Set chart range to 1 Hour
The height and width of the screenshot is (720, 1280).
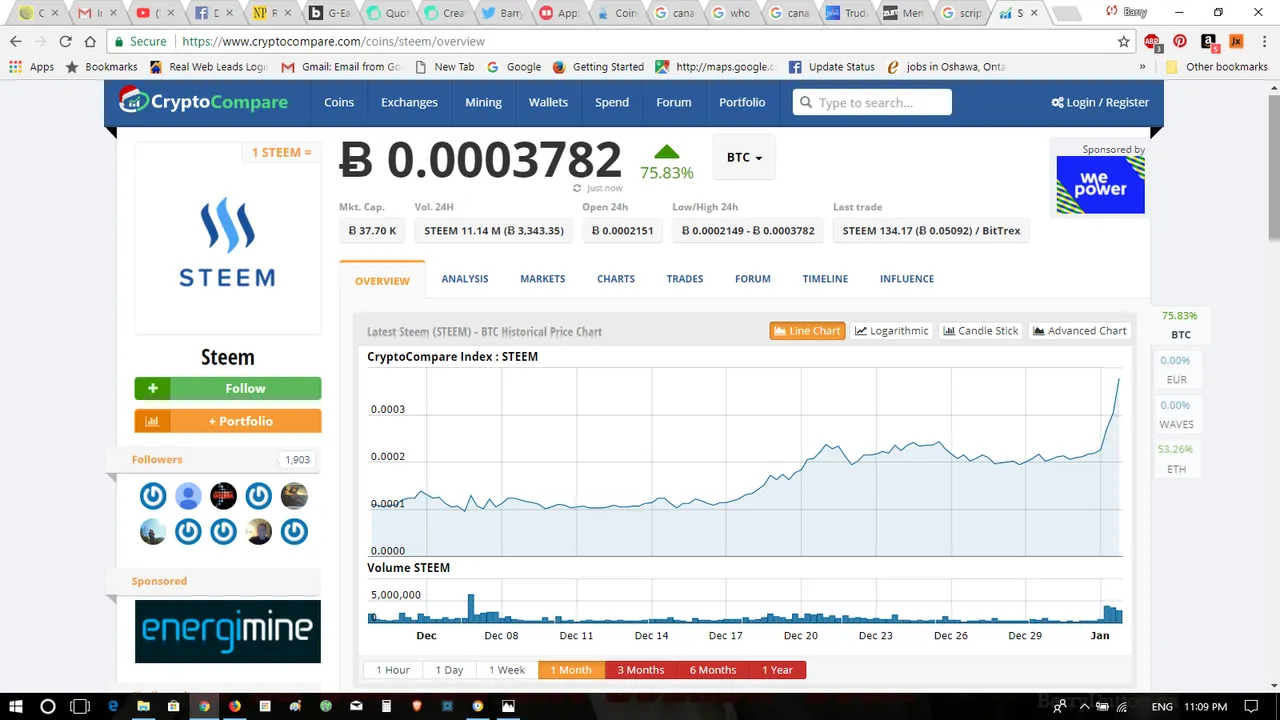click(393, 670)
